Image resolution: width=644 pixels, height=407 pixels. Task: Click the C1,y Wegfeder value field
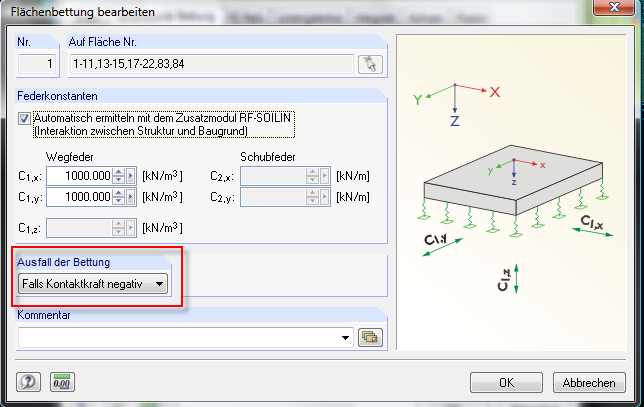[x=79, y=197]
